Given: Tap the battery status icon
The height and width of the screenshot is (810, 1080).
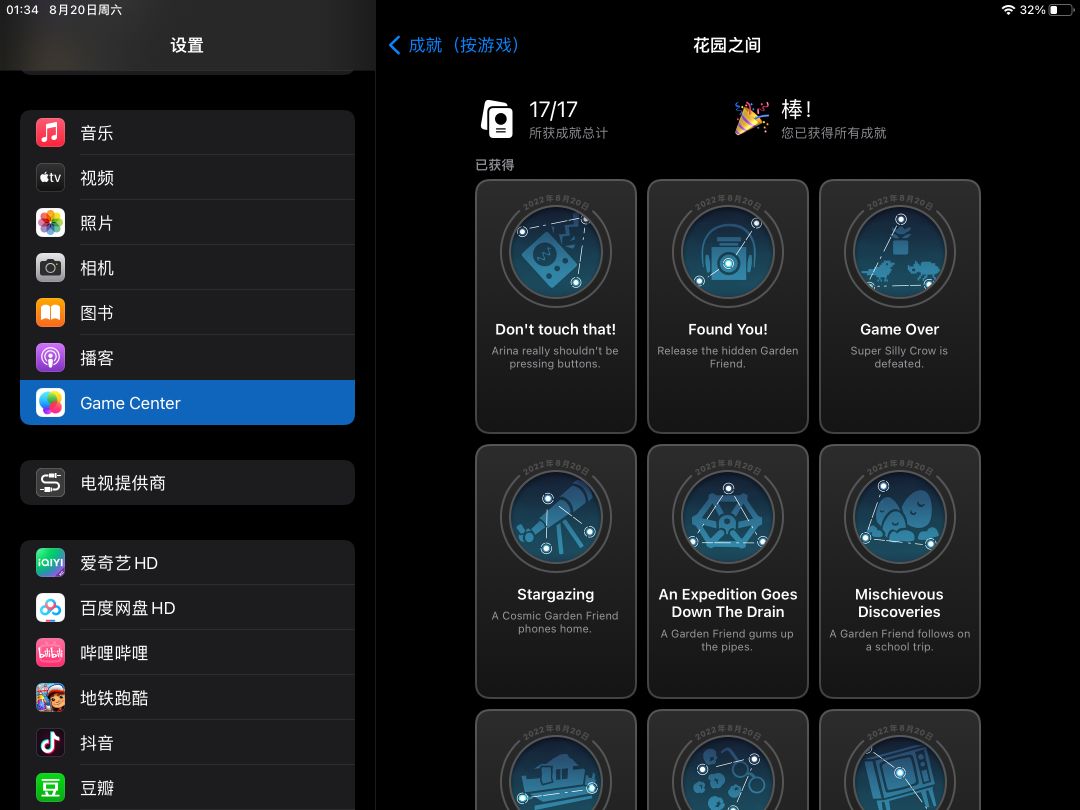Looking at the screenshot, I should [x=1061, y=10].
